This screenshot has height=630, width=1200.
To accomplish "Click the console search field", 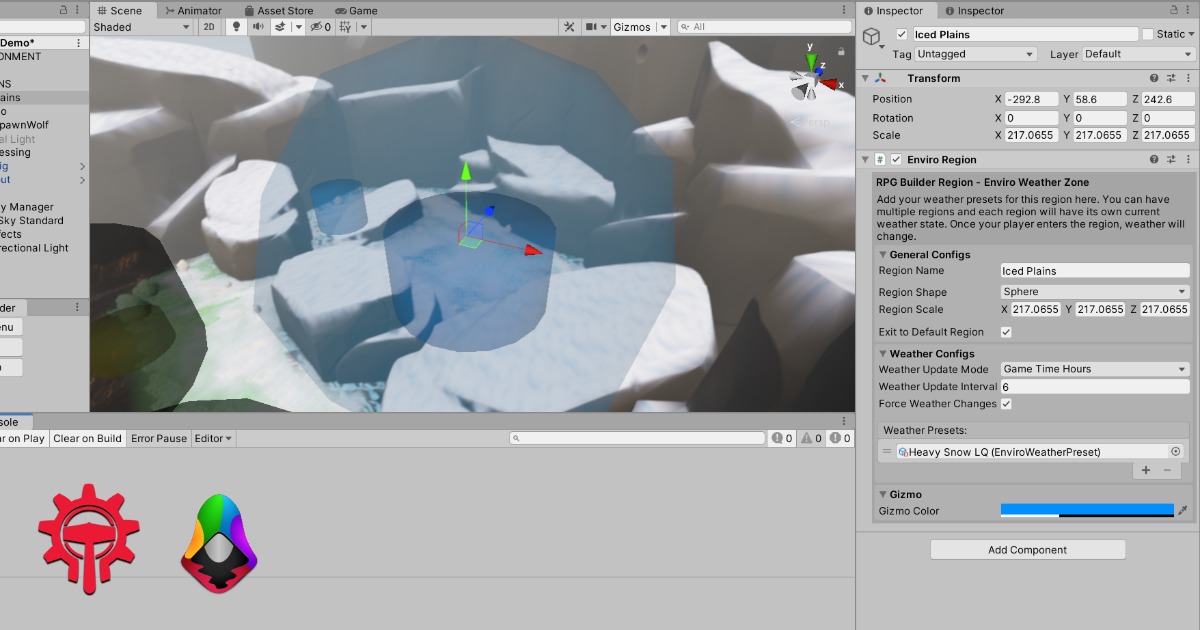I will [x=637, y=438].
